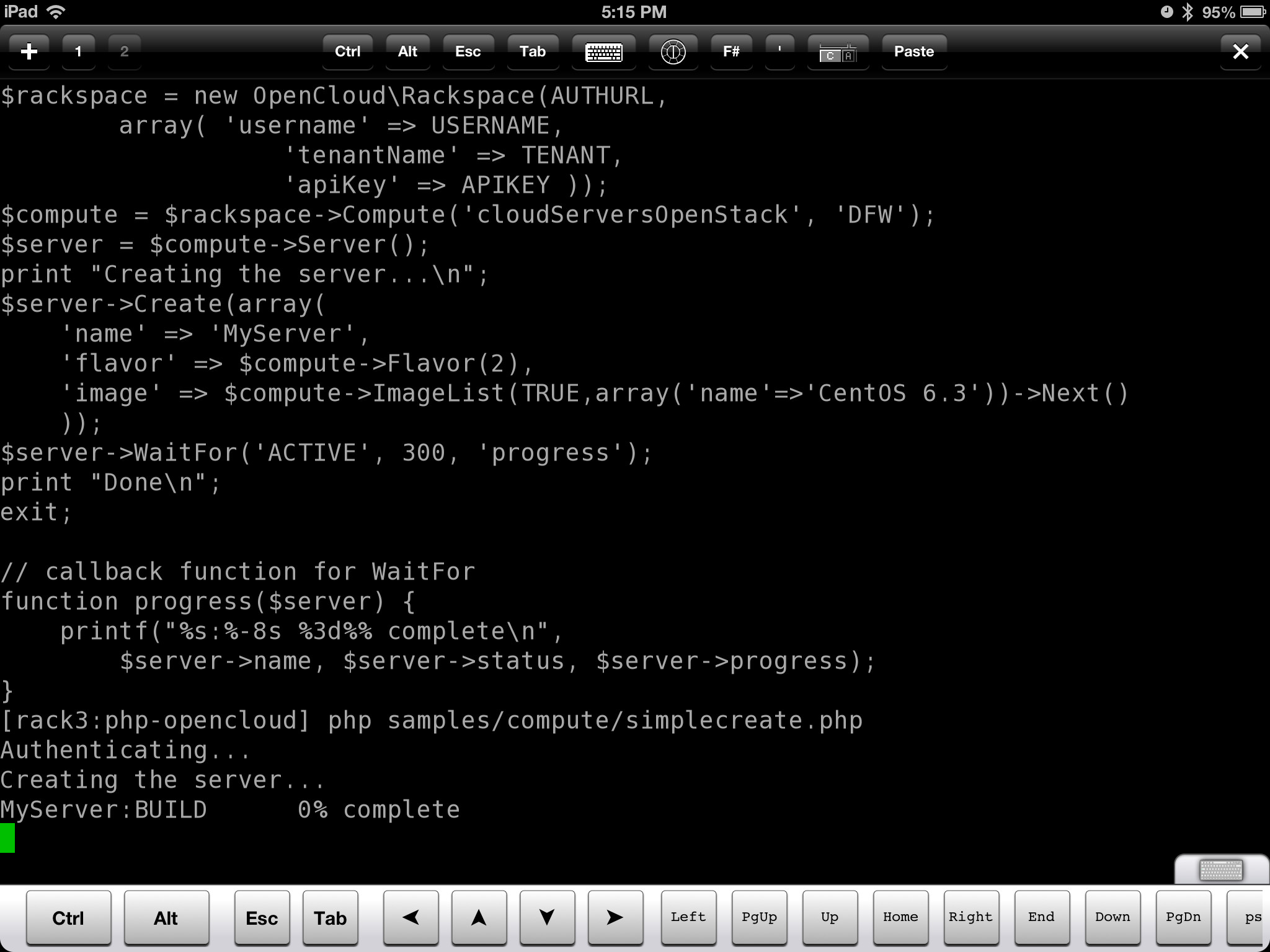Switch to terminal session 1
This screenshot has height=952, width=1270.
pos(78,51)
